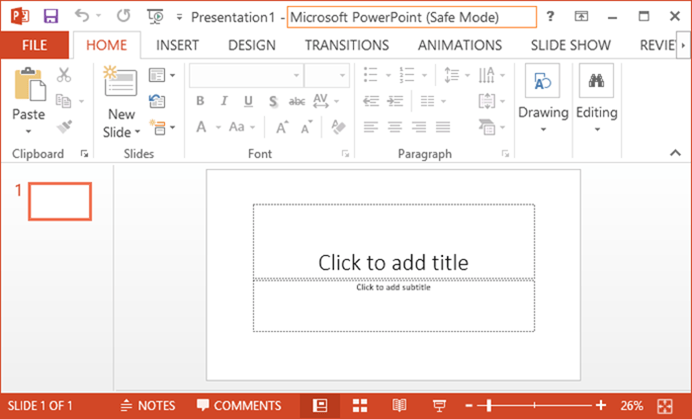Click the Editing binoculars icon
The width and height of the screenshot is (692, 419).
click(x=596, y=83)
